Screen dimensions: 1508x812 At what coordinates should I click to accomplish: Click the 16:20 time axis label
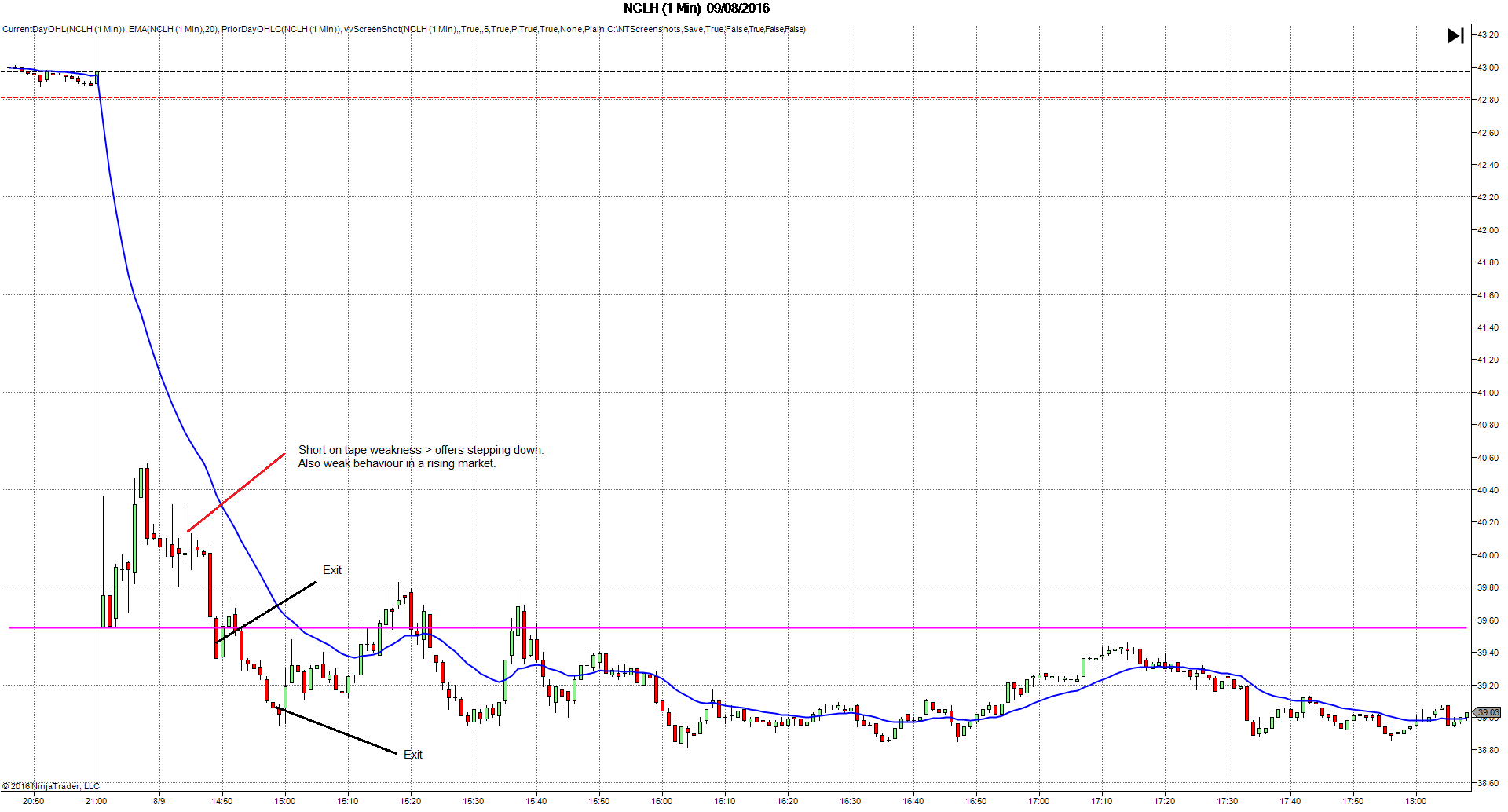point(788,801)
